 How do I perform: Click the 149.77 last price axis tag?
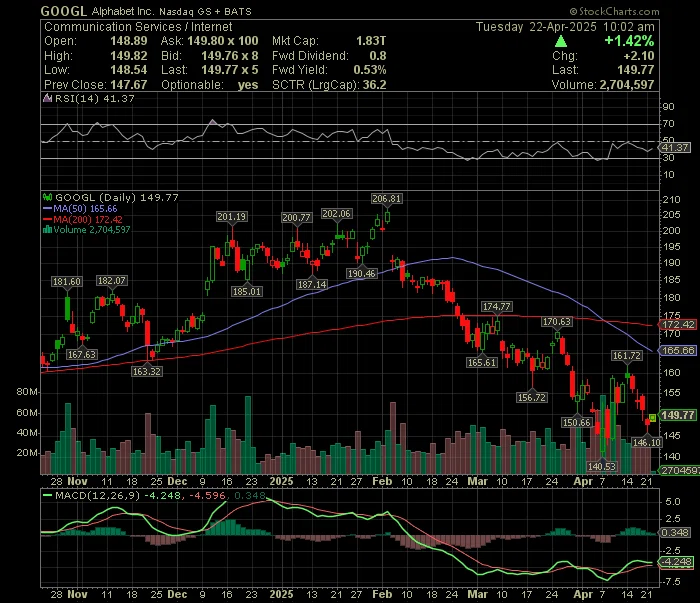678,415
